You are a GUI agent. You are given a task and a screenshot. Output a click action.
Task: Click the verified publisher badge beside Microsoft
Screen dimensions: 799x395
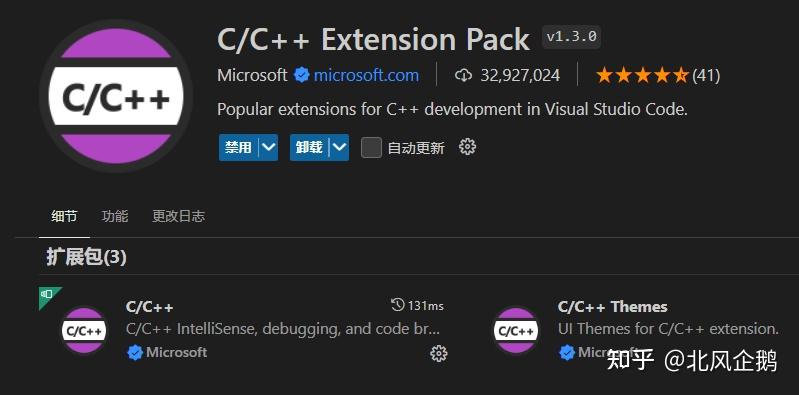302,75
